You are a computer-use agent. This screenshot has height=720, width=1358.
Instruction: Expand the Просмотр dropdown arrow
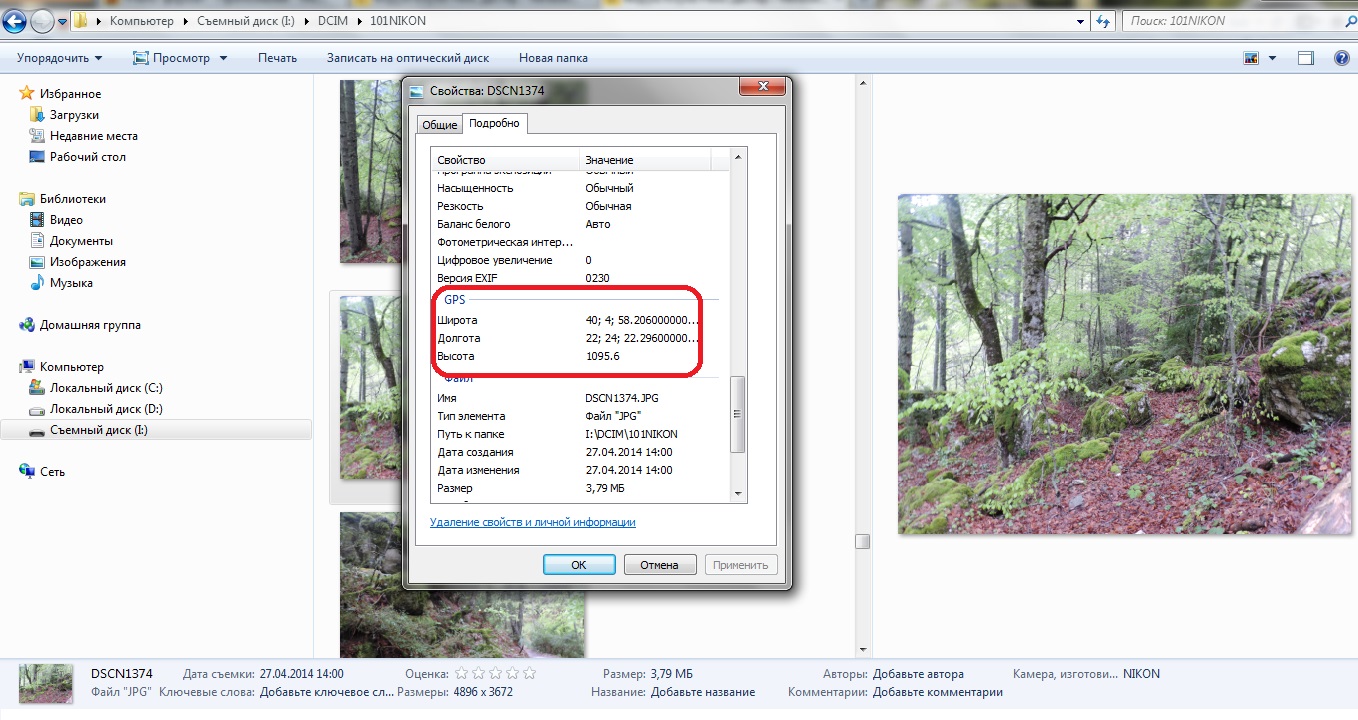tap(223, 58)
